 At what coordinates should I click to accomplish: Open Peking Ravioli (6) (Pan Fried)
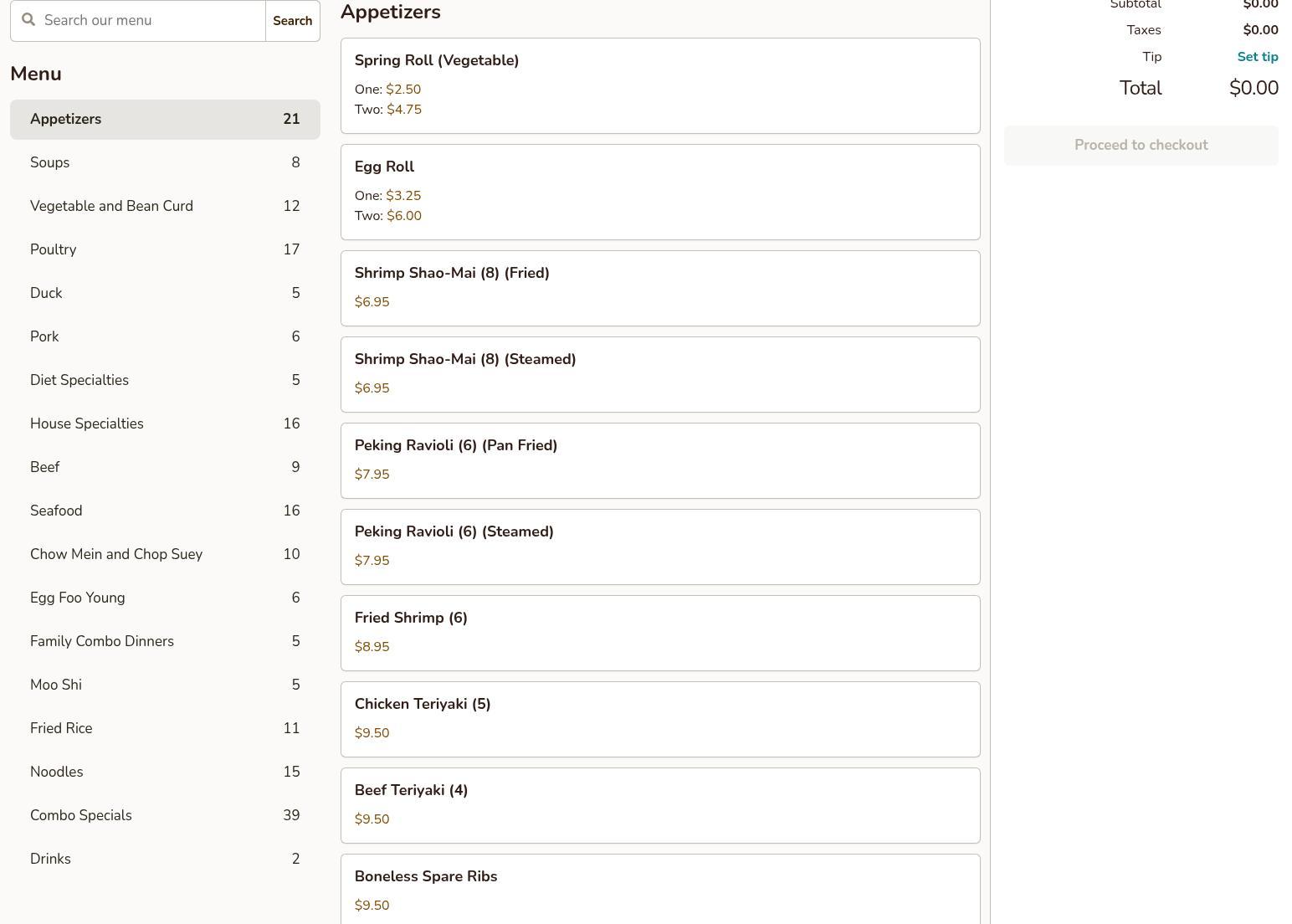point(660,460)
